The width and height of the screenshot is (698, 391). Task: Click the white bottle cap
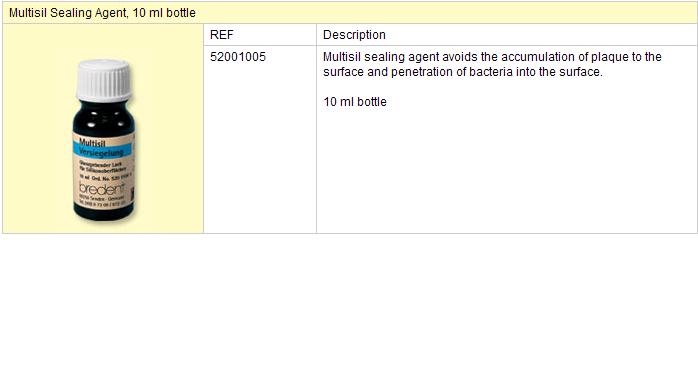click(104, 80)
